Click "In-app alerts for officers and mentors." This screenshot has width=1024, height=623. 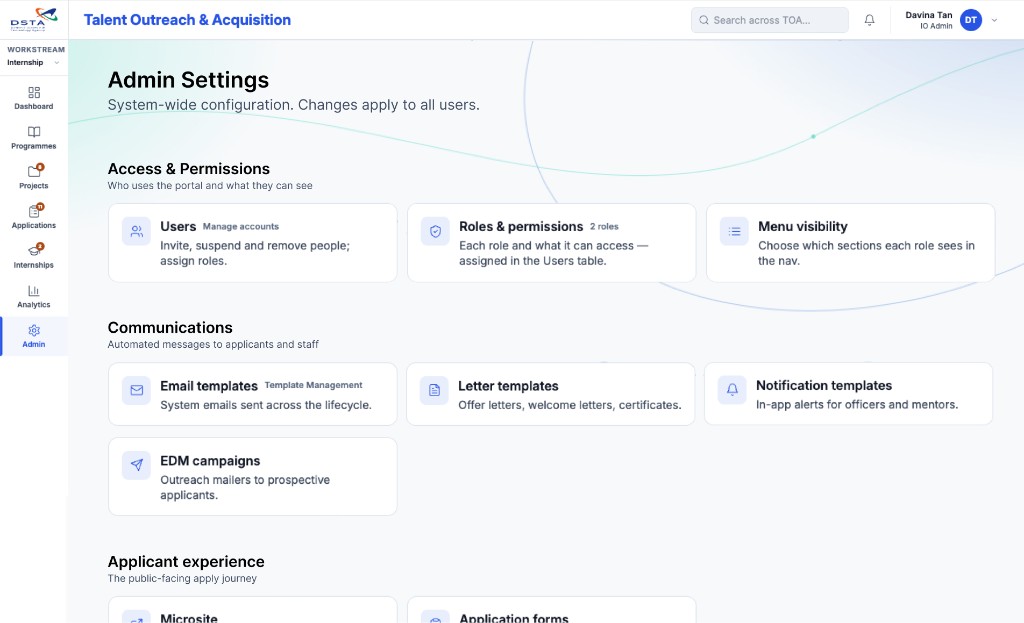(857, 404)
